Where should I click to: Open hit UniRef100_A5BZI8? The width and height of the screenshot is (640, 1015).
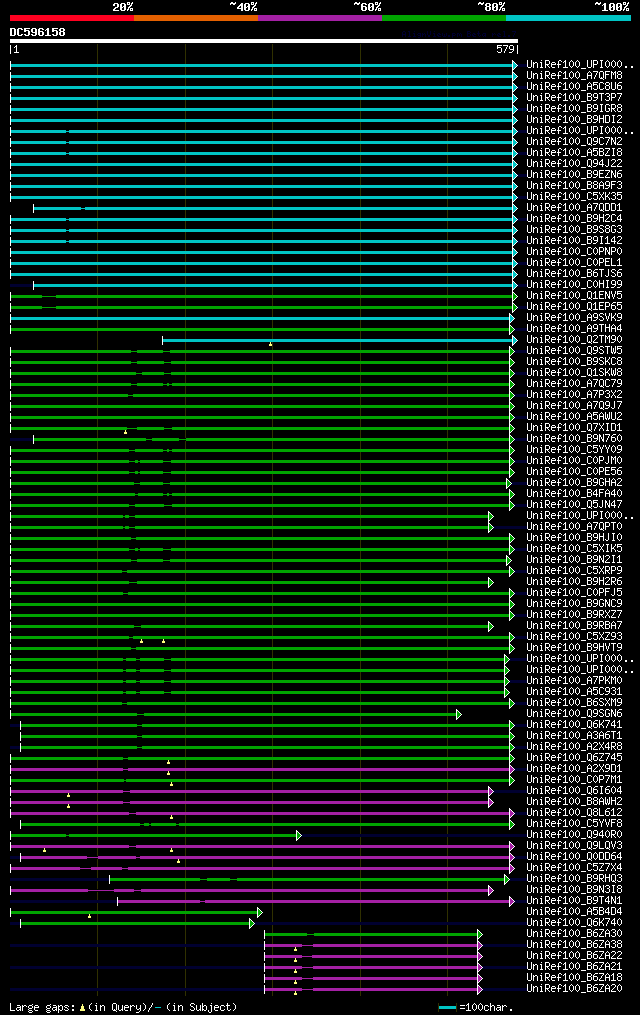pyautogui.click(x=574, y=152)
